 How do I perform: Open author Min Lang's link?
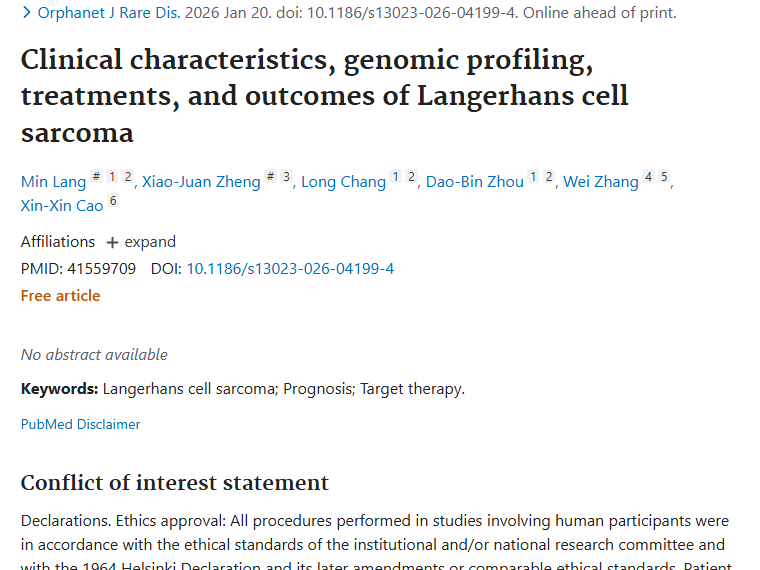point(53,182)
